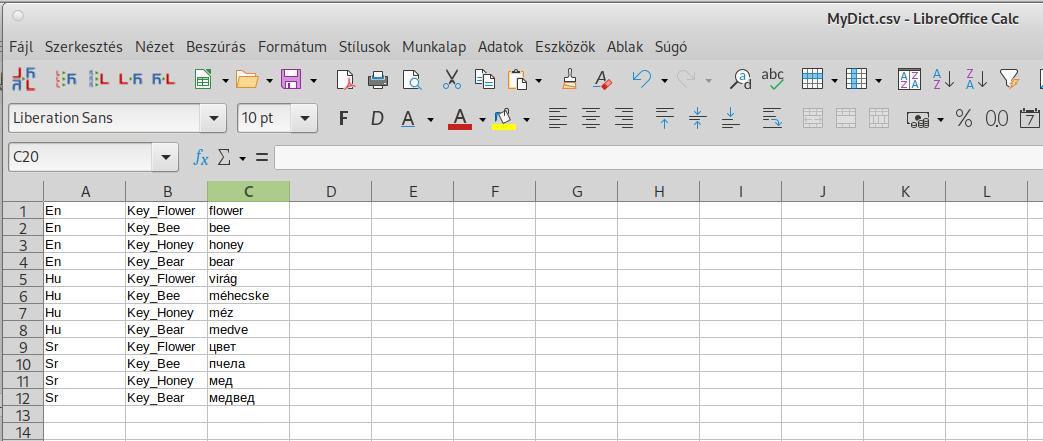Toggle wrap text in cell
1043x441 pixels.
[x=772, y=119]
